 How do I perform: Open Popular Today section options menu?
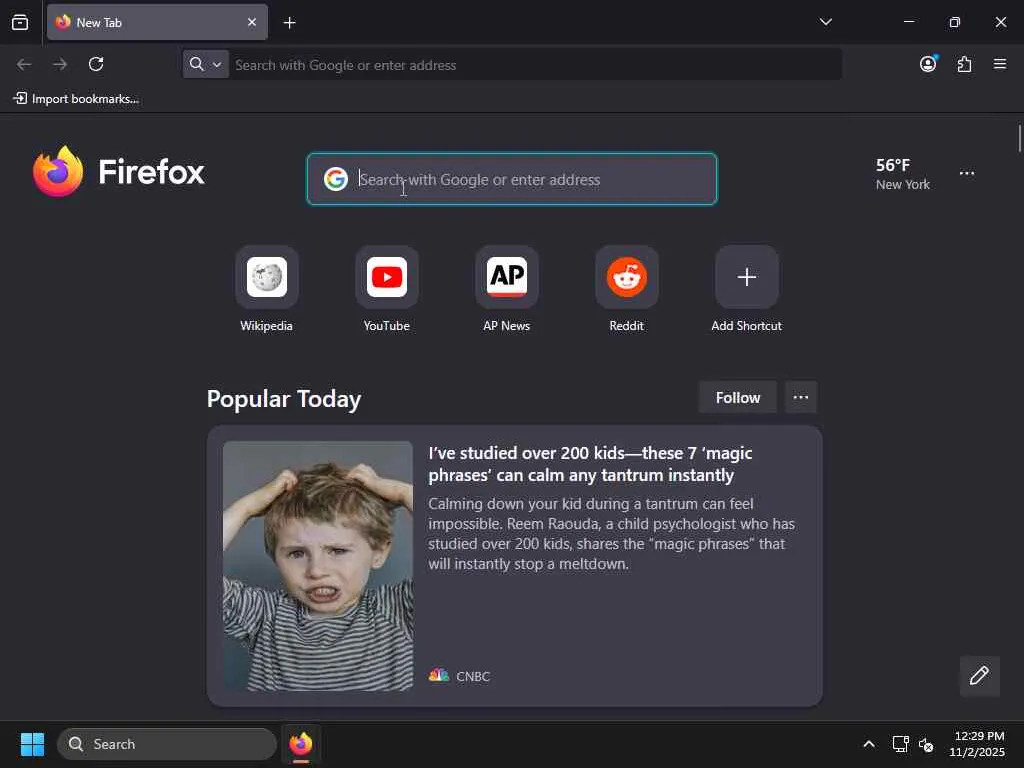pos(801,397)
